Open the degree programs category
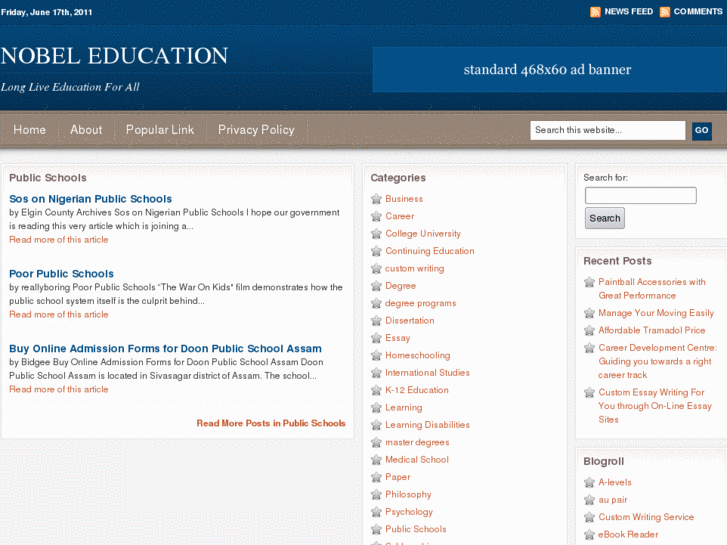The image size is (727, 545). (421, 303)
